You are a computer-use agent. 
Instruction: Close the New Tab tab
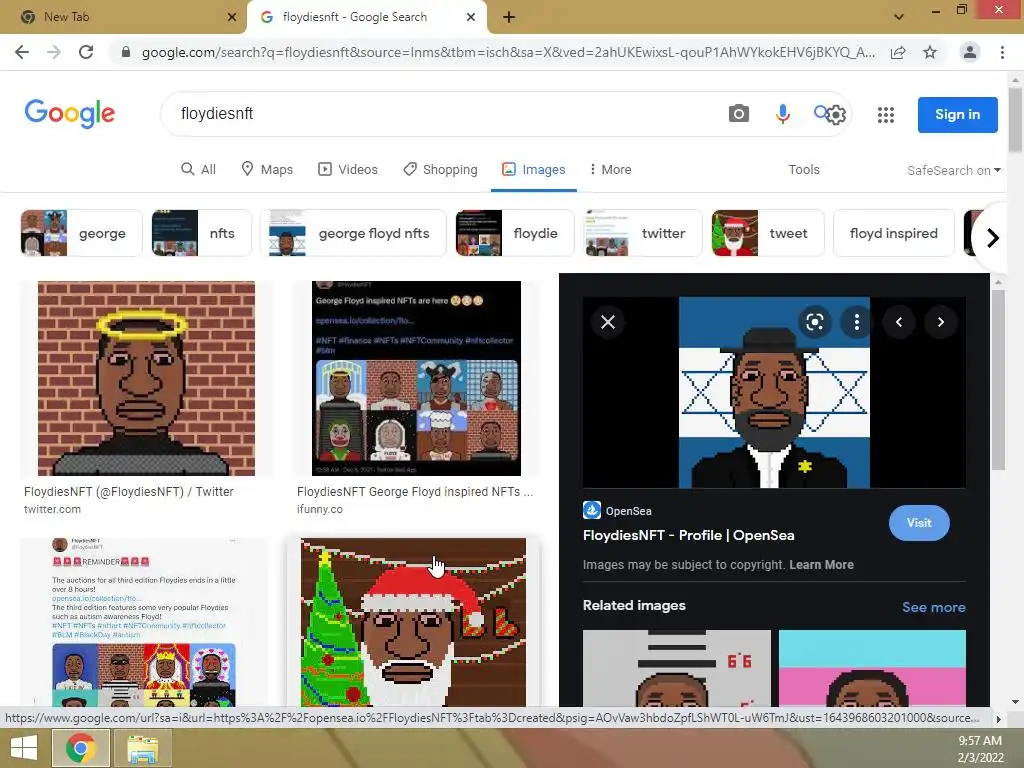tap(232, 17)
